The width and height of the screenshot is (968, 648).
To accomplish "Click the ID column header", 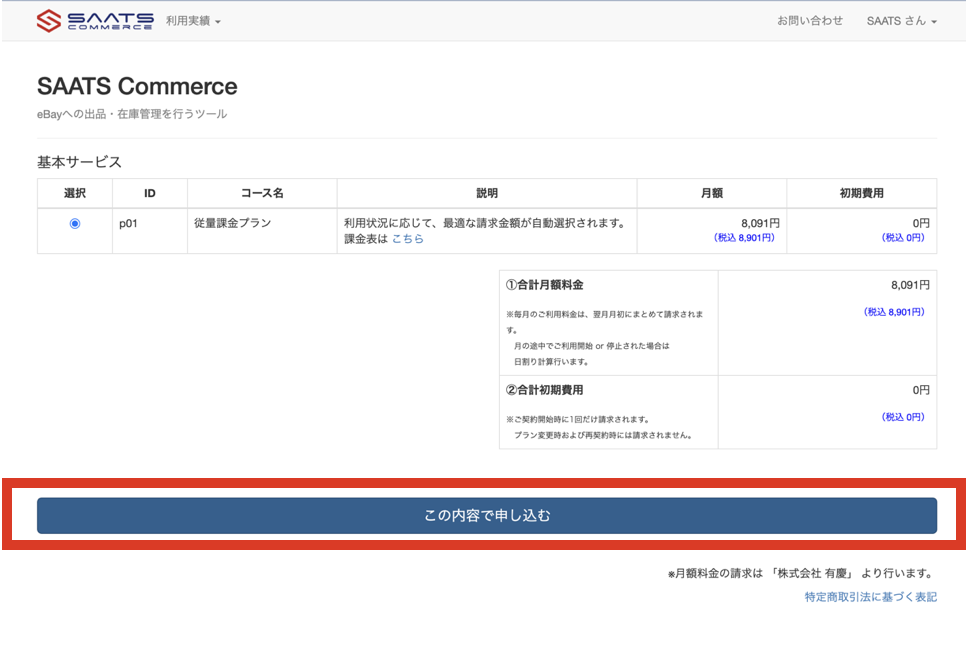I will pyautogui.click(x=150, y=193).
